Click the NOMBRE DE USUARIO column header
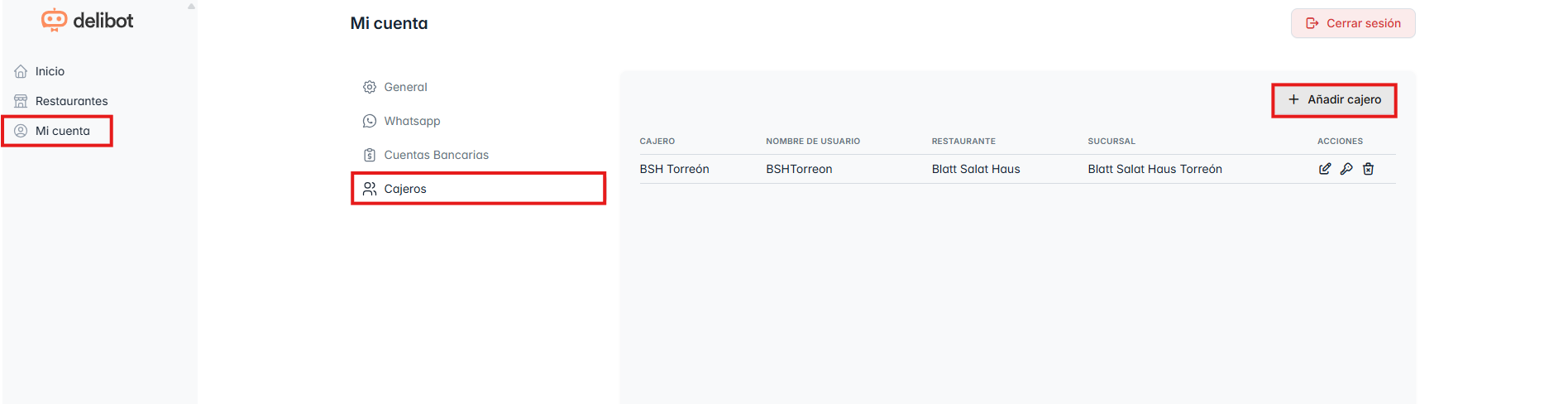The height and width of the screenshot is (404, 1568). pos(812,142)
